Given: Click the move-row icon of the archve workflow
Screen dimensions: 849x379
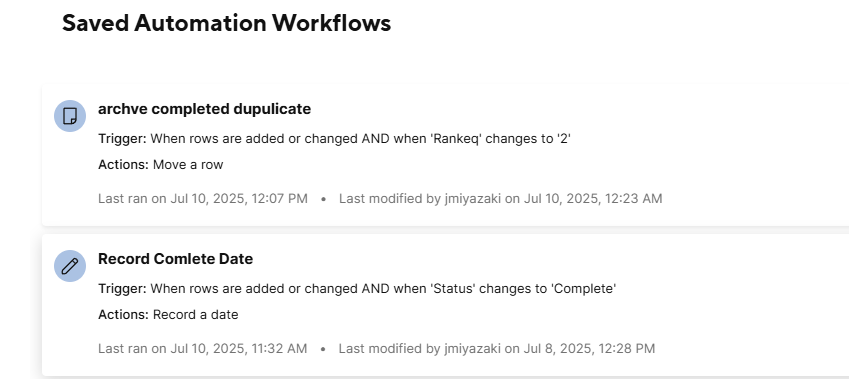Looking at the screenshot, I should pyautogui.click(x=70, y=116).
